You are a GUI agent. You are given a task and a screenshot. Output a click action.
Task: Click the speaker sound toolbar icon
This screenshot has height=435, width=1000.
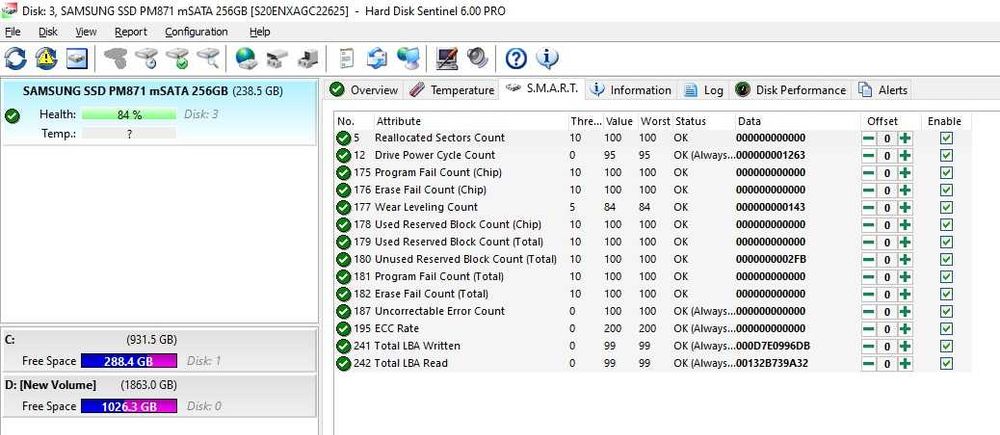point(476,59)
